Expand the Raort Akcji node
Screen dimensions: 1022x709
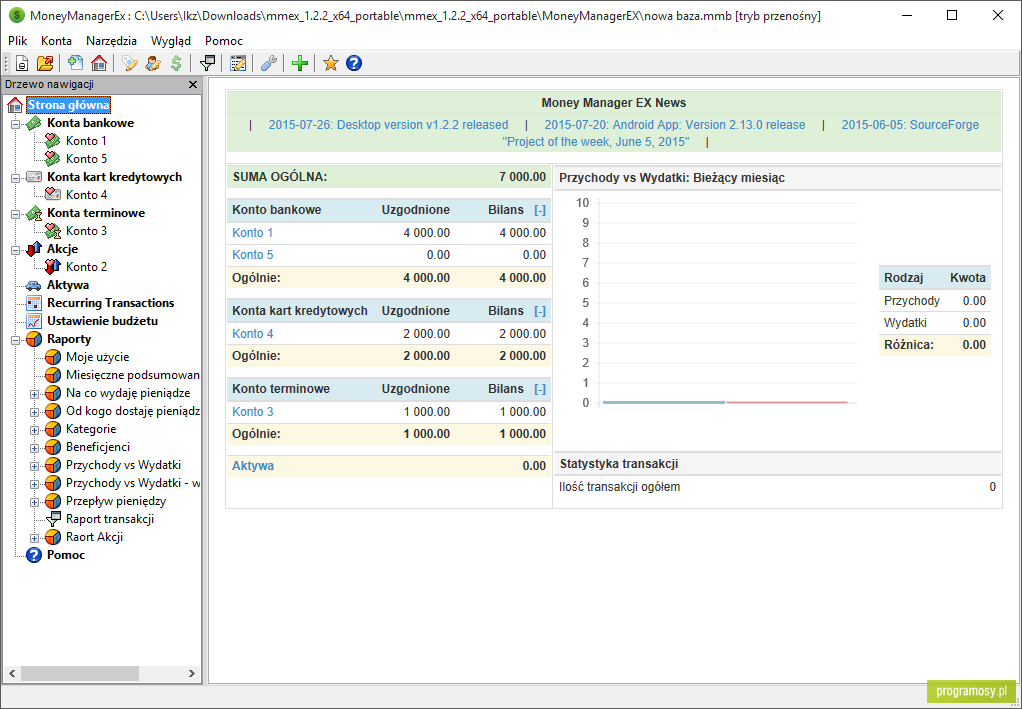(35, 538)
